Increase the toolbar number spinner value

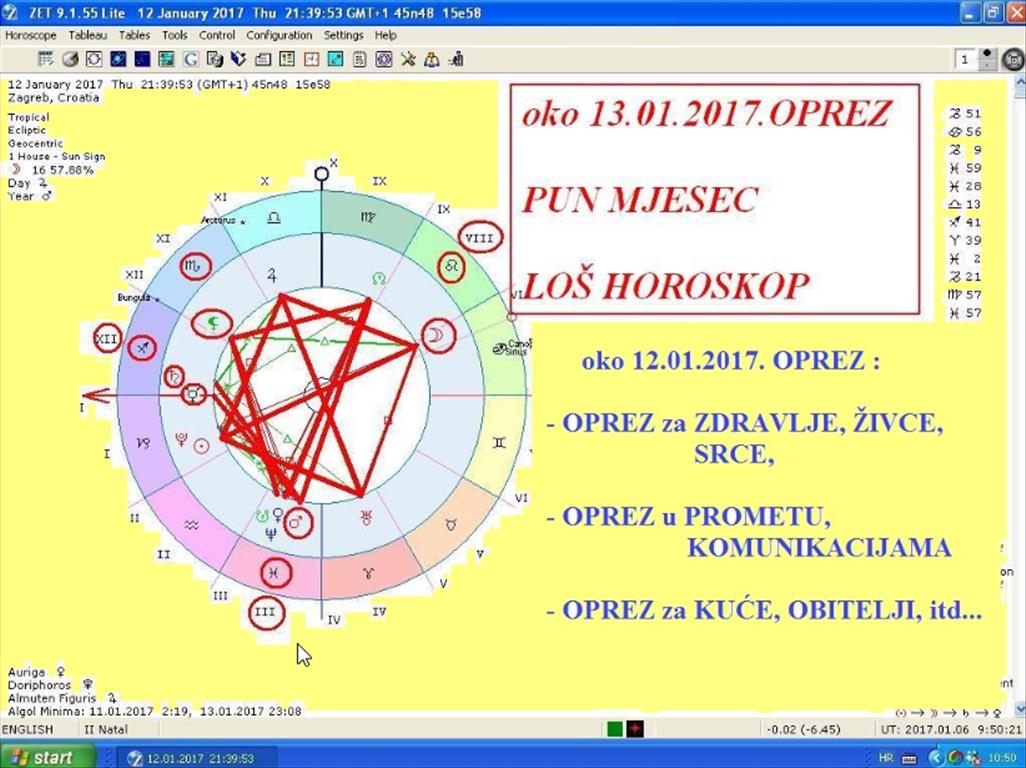point(988,54)
